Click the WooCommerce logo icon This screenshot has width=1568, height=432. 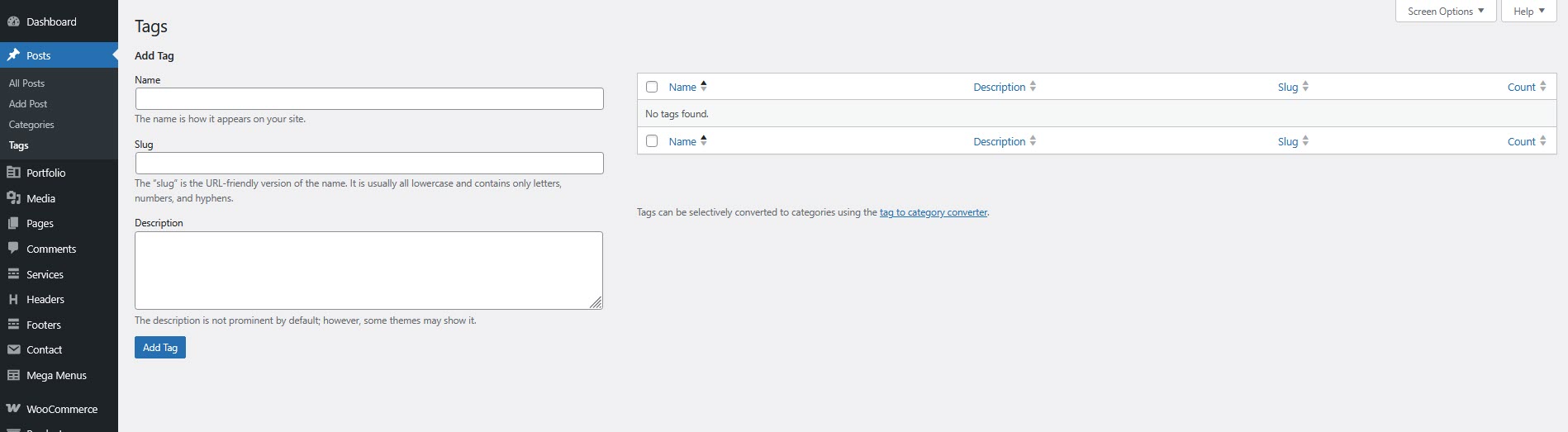(13, 409)
